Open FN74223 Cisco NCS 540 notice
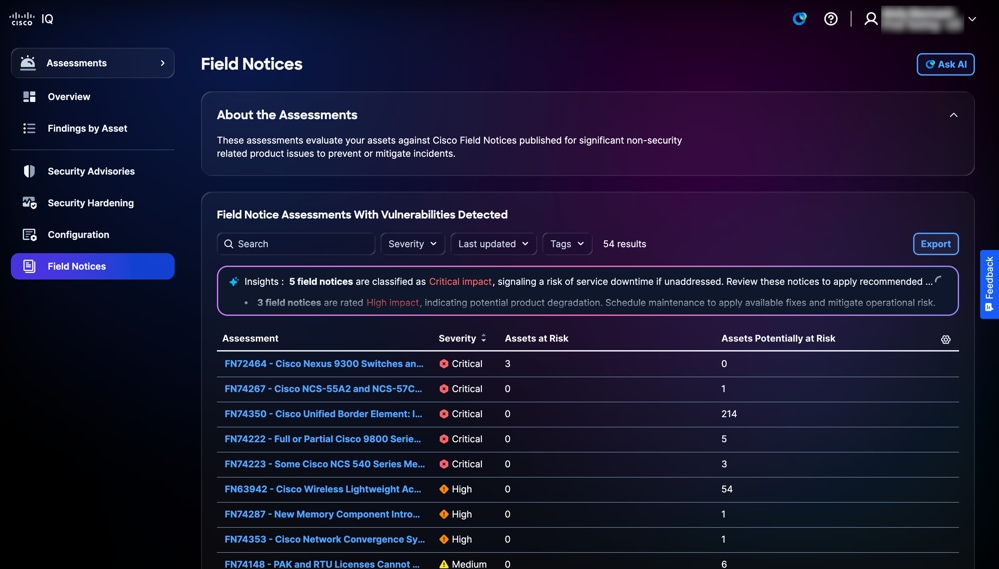This screenshot has height=569, width=999. (324, 464)
